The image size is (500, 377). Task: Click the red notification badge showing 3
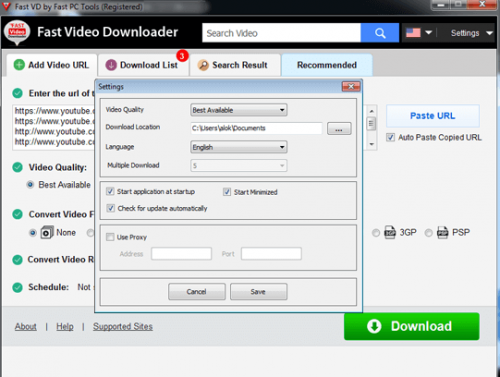(182, 56)
